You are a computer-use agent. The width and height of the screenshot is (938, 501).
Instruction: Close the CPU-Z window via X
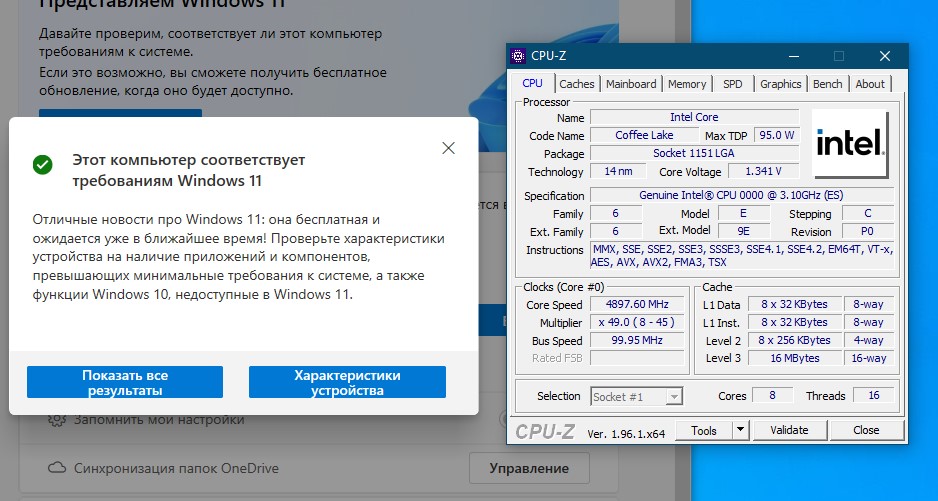pos(885,56)
